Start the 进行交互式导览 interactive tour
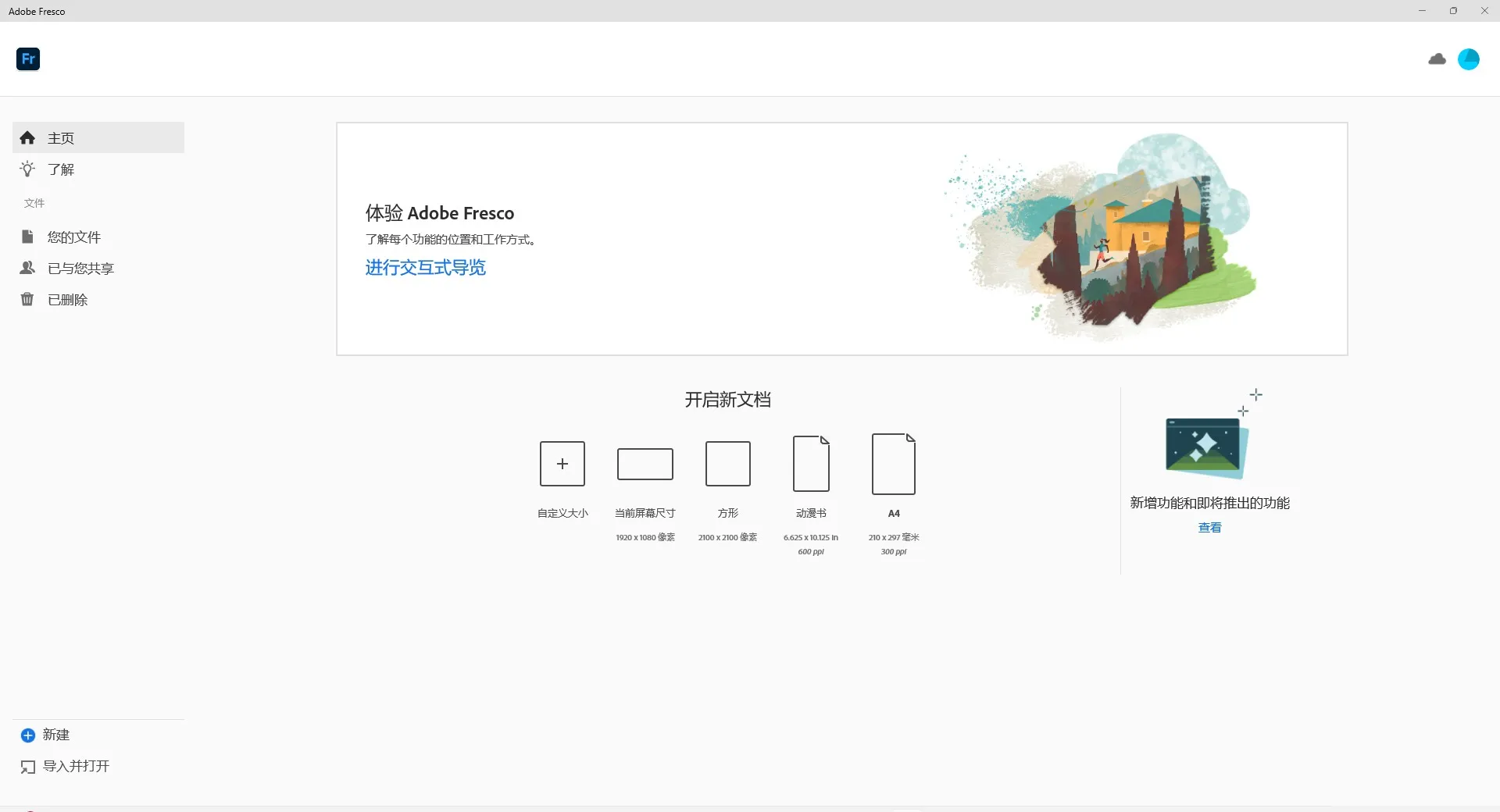This screenshot has width=1500, height=812. pyautogui.click(x=425, y=268)
